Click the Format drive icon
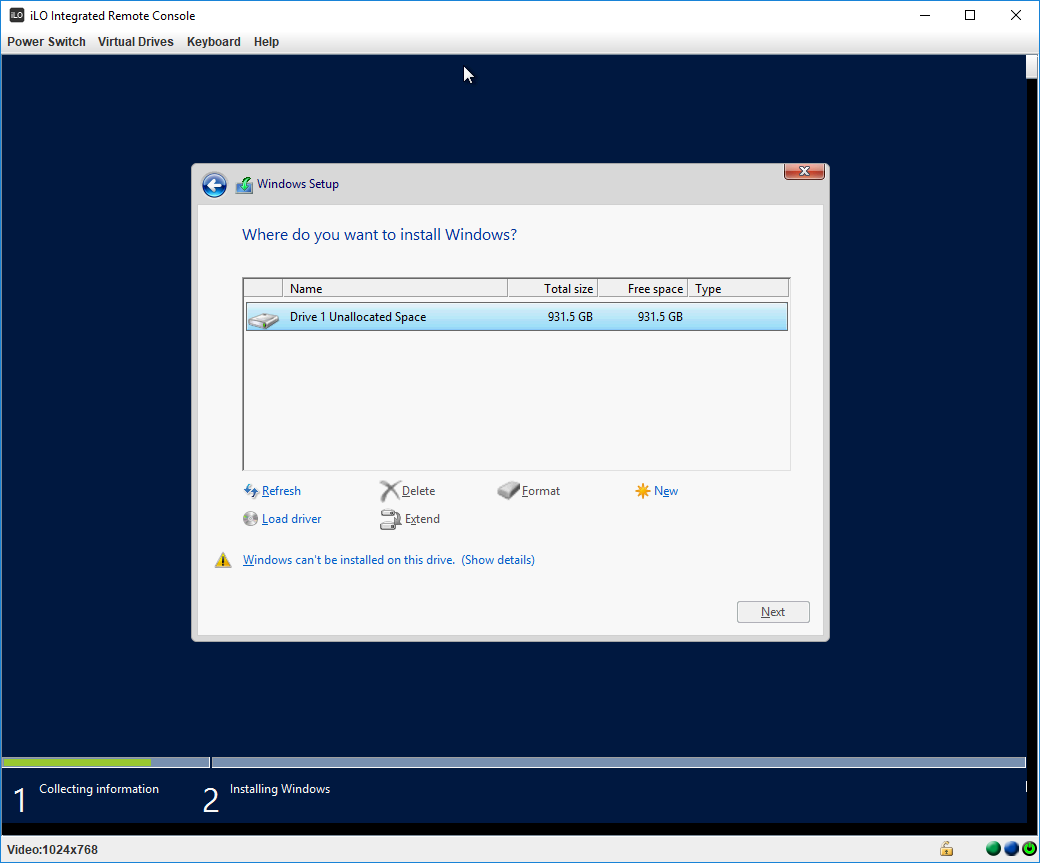This screenshot has height=863, width=1040. 508,491
